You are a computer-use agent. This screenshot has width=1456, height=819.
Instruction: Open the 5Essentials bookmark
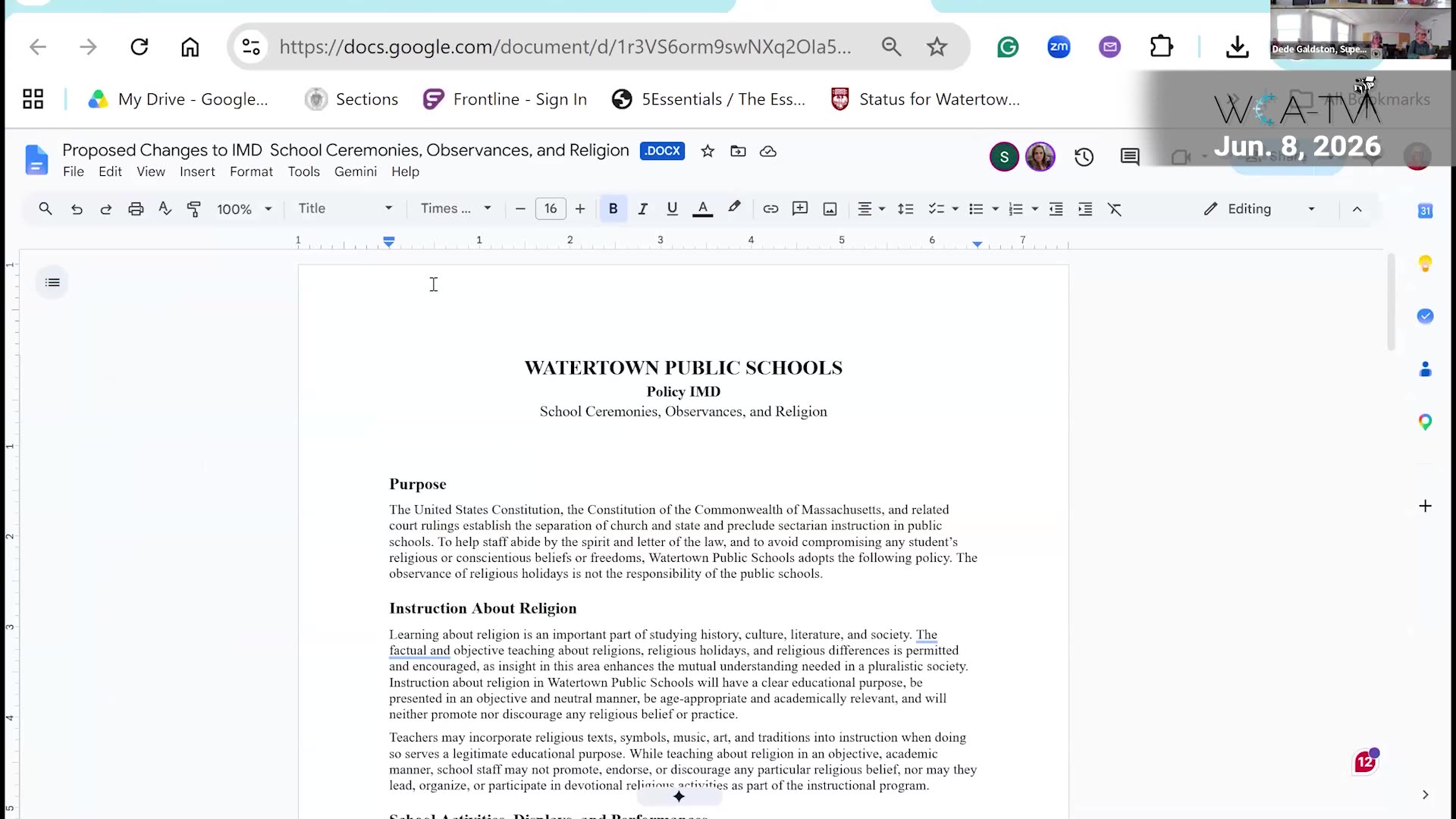coord(708,99)
